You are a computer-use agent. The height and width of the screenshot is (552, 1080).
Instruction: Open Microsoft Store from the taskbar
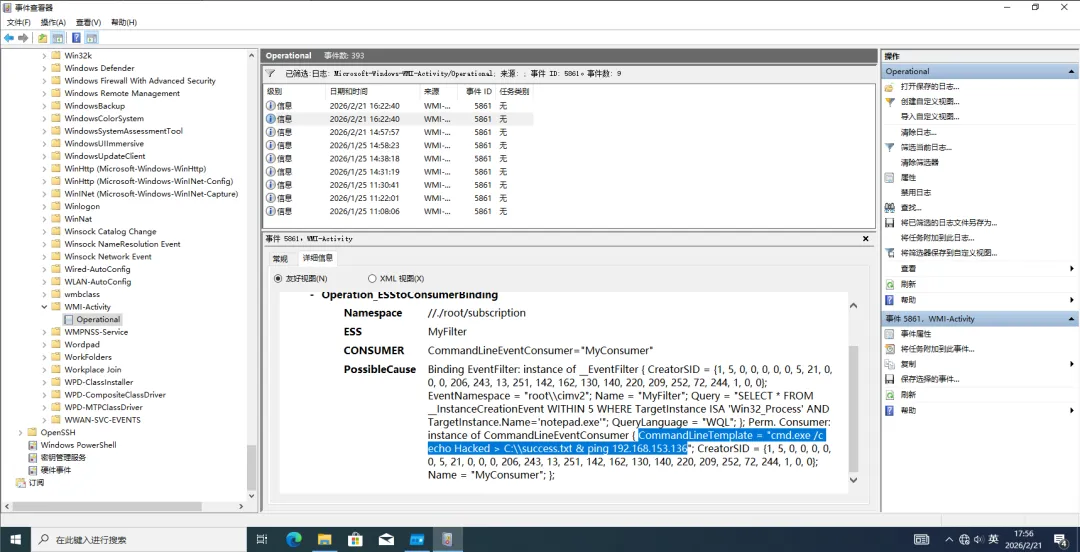(x=355, y=539)
